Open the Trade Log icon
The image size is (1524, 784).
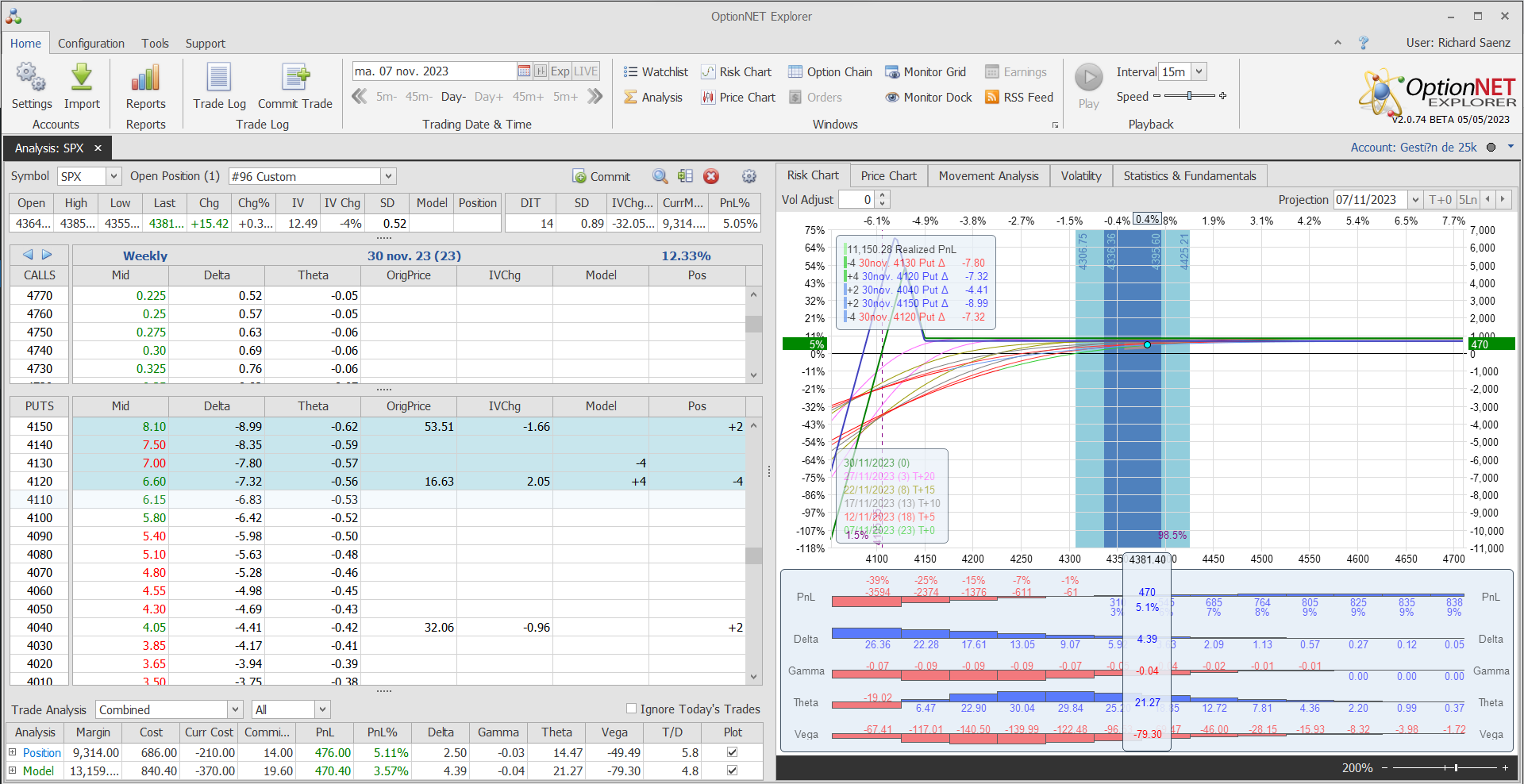pos(218,78)
